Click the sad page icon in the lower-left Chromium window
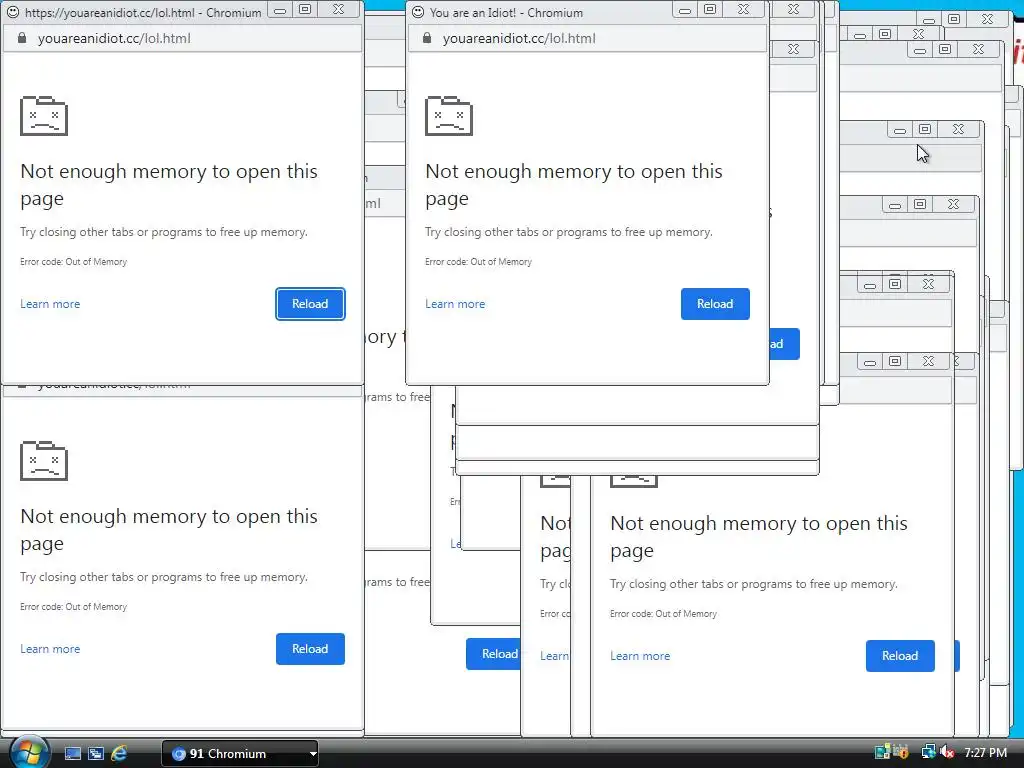 pos(44,460)
